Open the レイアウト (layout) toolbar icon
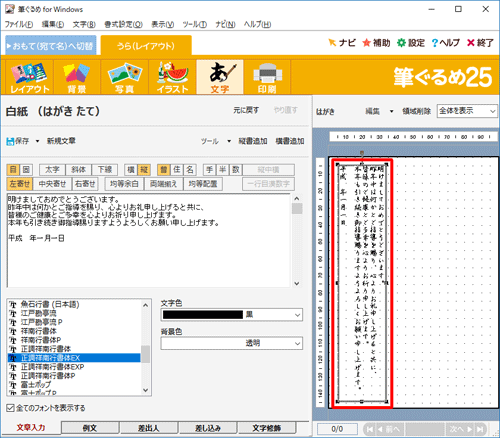This screenshot has height=438, width=500. (29, 77)
